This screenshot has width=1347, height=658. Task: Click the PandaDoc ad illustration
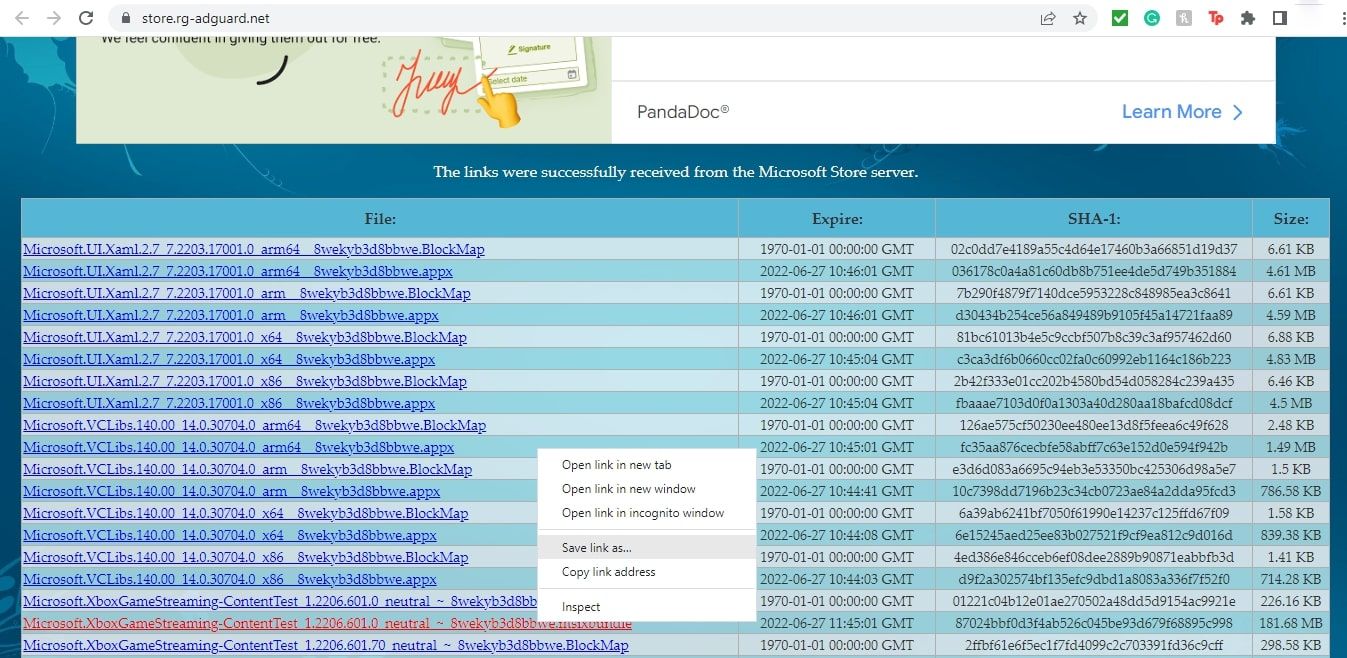pyautogui.click(x=343, y=90)
